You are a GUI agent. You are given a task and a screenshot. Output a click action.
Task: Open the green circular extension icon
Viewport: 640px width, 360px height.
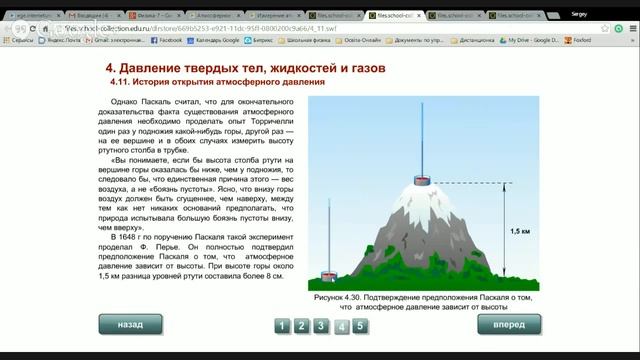pos(619,29)
